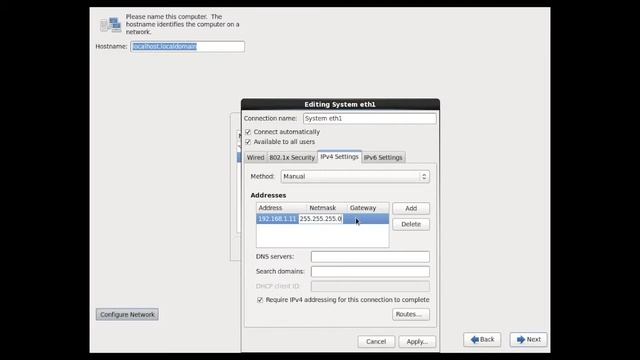Toggle Require IPv4 addressing checkbox
The width and height of the screenshot is (640, 360).
260,300
